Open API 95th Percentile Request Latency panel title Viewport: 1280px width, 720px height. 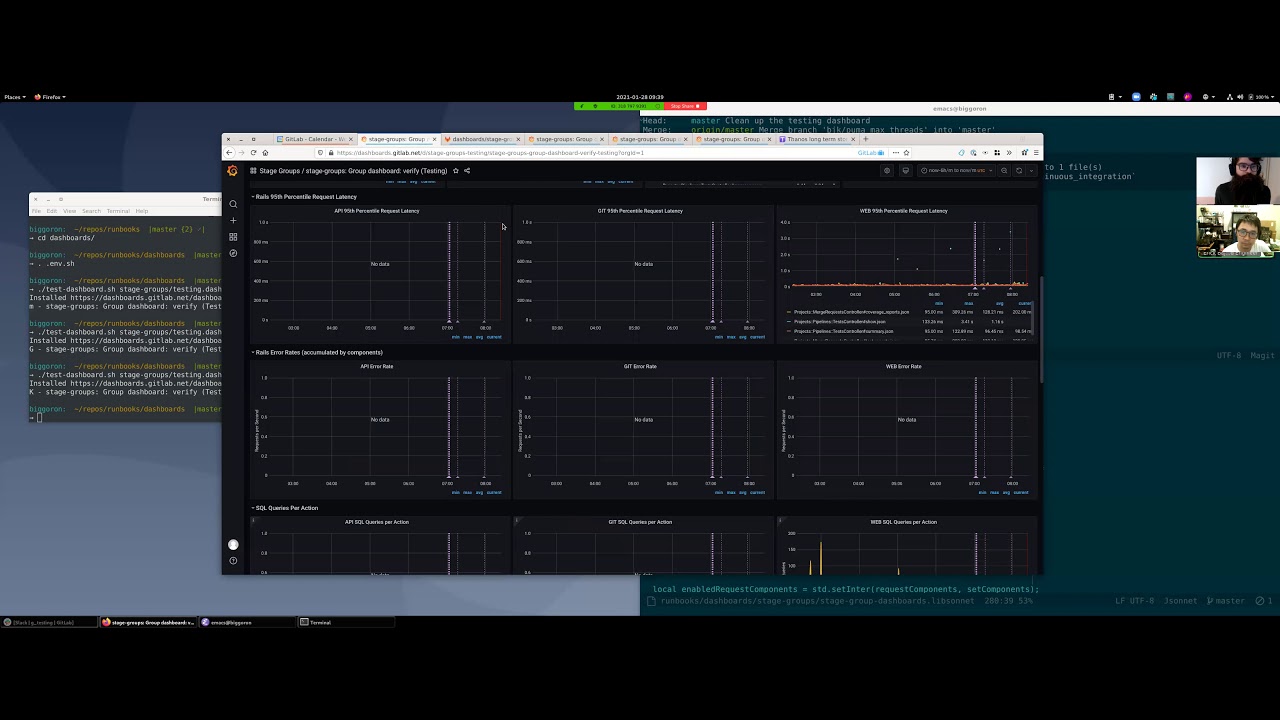(x=377, y=211)
